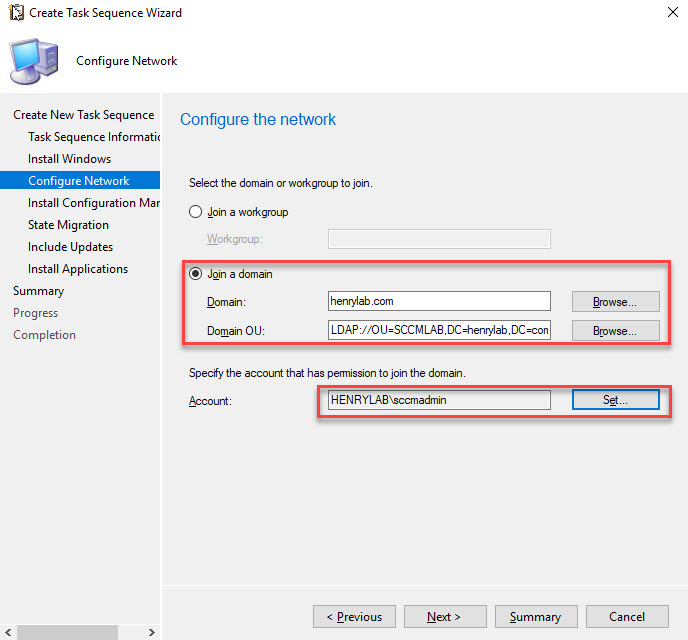Image resolution: width=688 pixels, height=640 pixels.
Task: Click the wizard title bar icon
Action: 15,13
